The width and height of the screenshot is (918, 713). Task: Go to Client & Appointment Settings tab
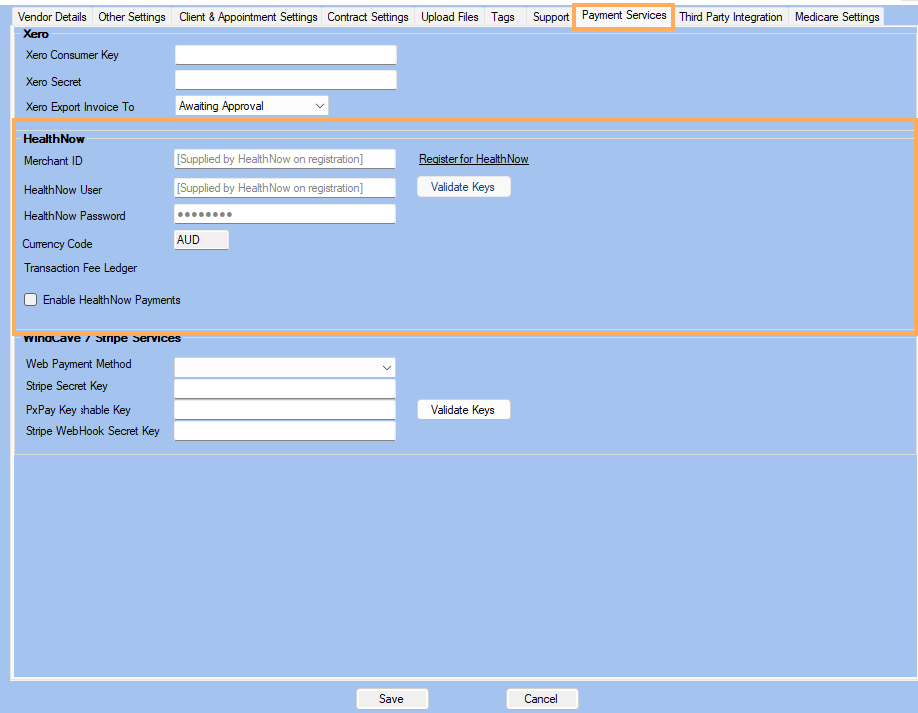pyautogui.click(x=248, y=17)
